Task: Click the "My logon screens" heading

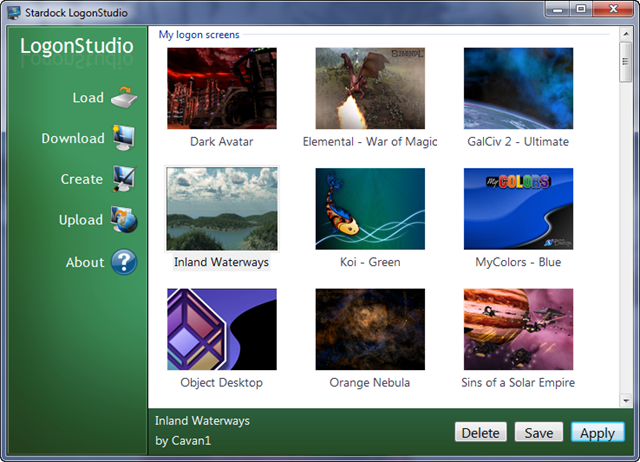Action: tap(199, 35)
